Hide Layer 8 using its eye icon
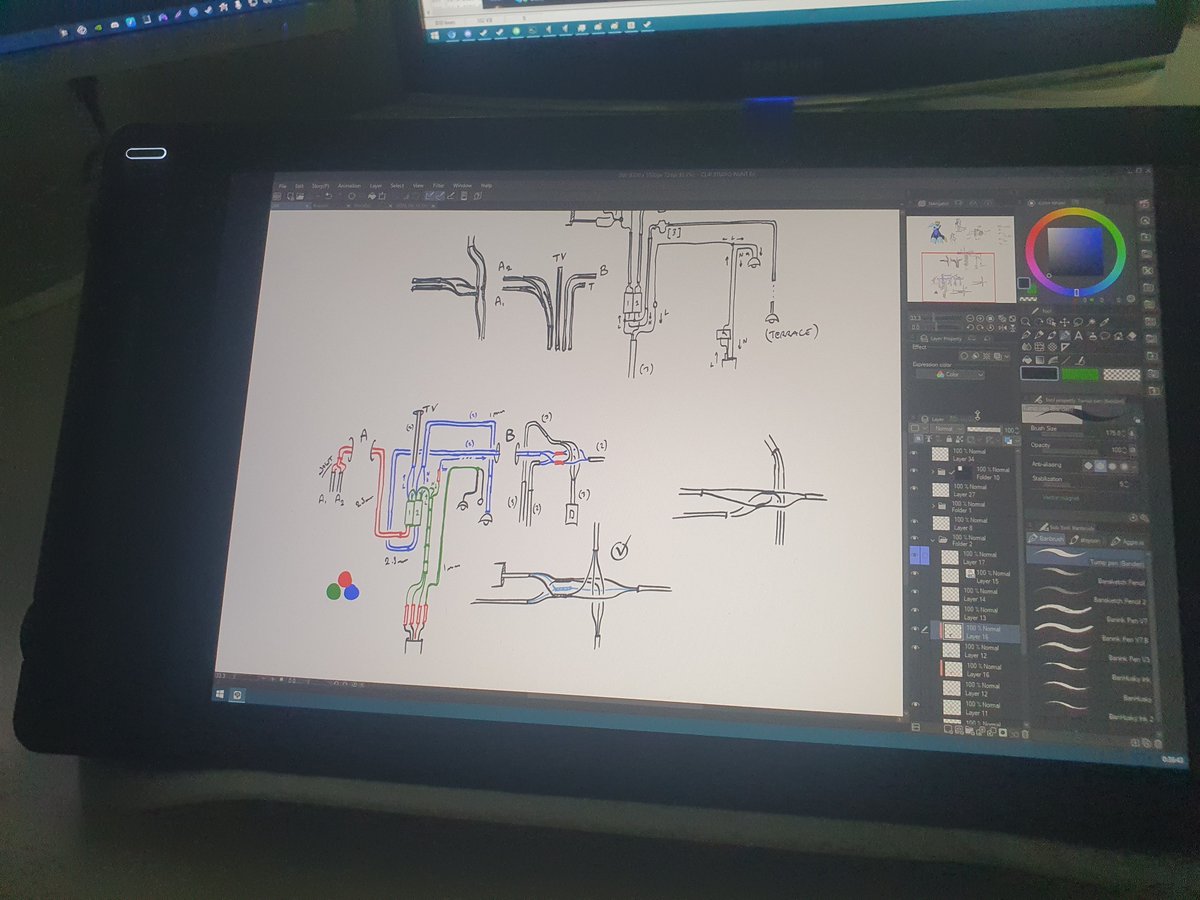Screen dimensions: 1200x900 tap(914, 521)
